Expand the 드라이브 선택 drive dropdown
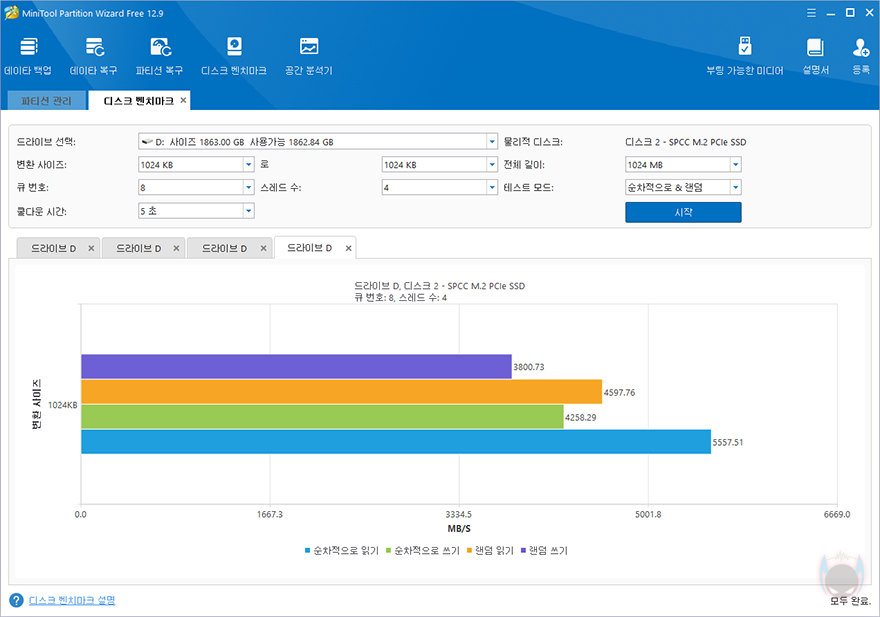 click(492, 142)
